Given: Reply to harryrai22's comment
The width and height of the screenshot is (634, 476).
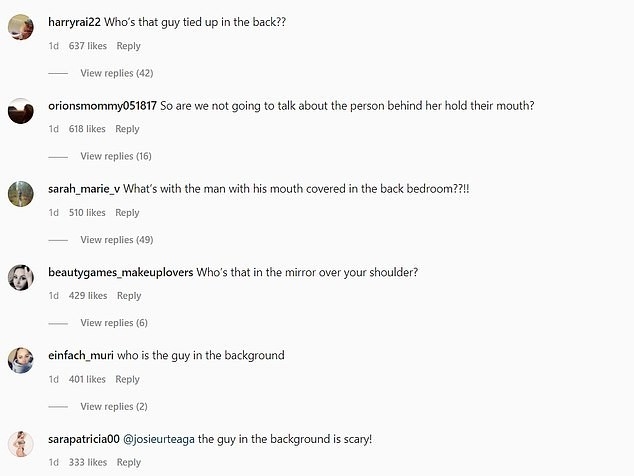Looking at the screenshot, I should [128, 46].
